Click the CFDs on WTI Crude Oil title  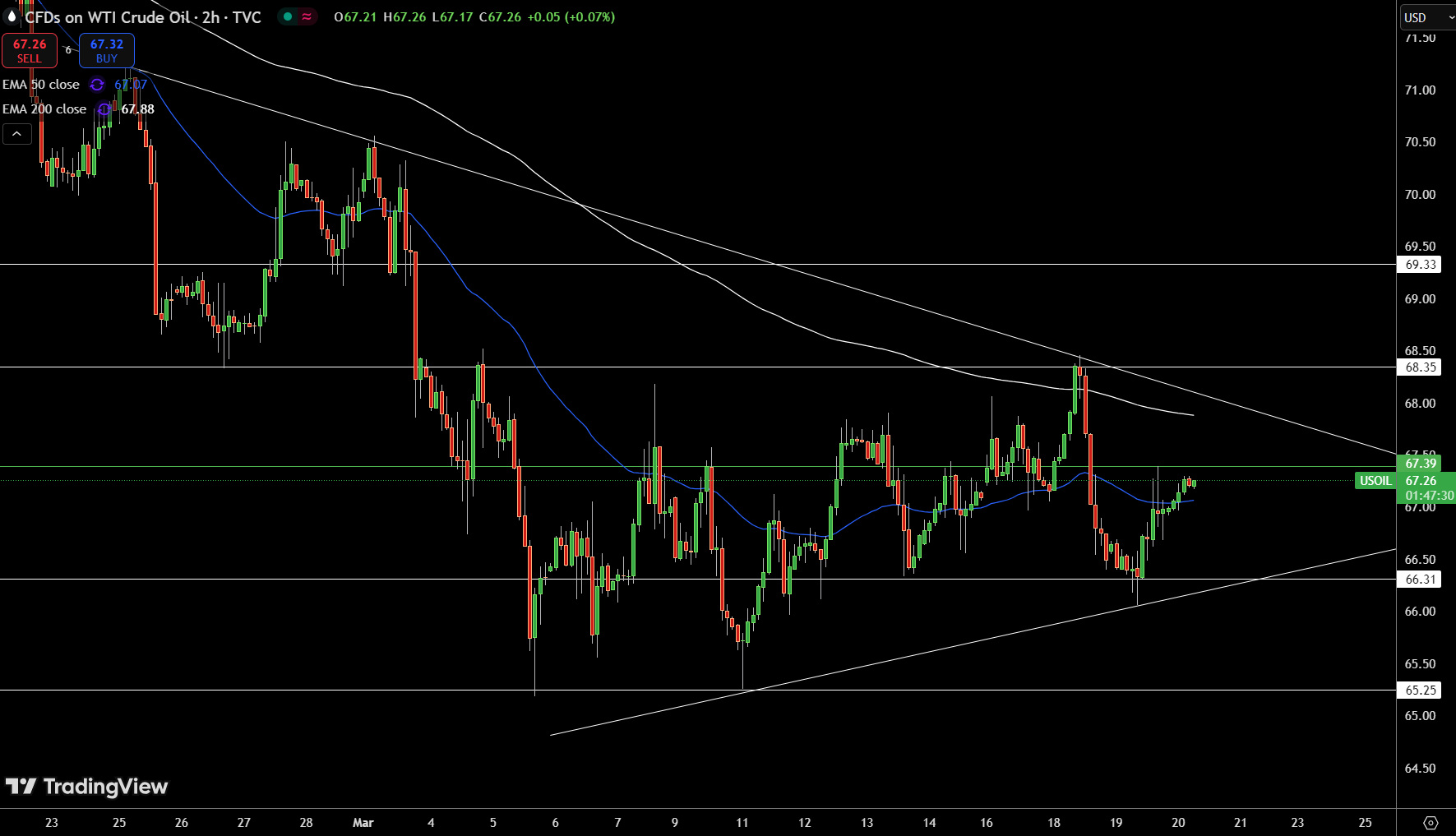click(143, 17)
